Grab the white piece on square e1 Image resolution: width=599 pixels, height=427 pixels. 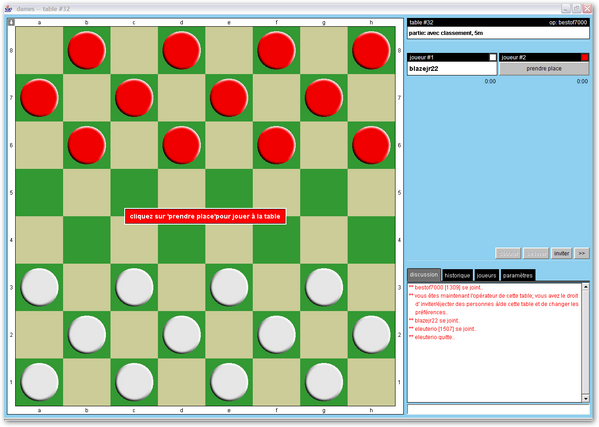click(x=229, y=382)
